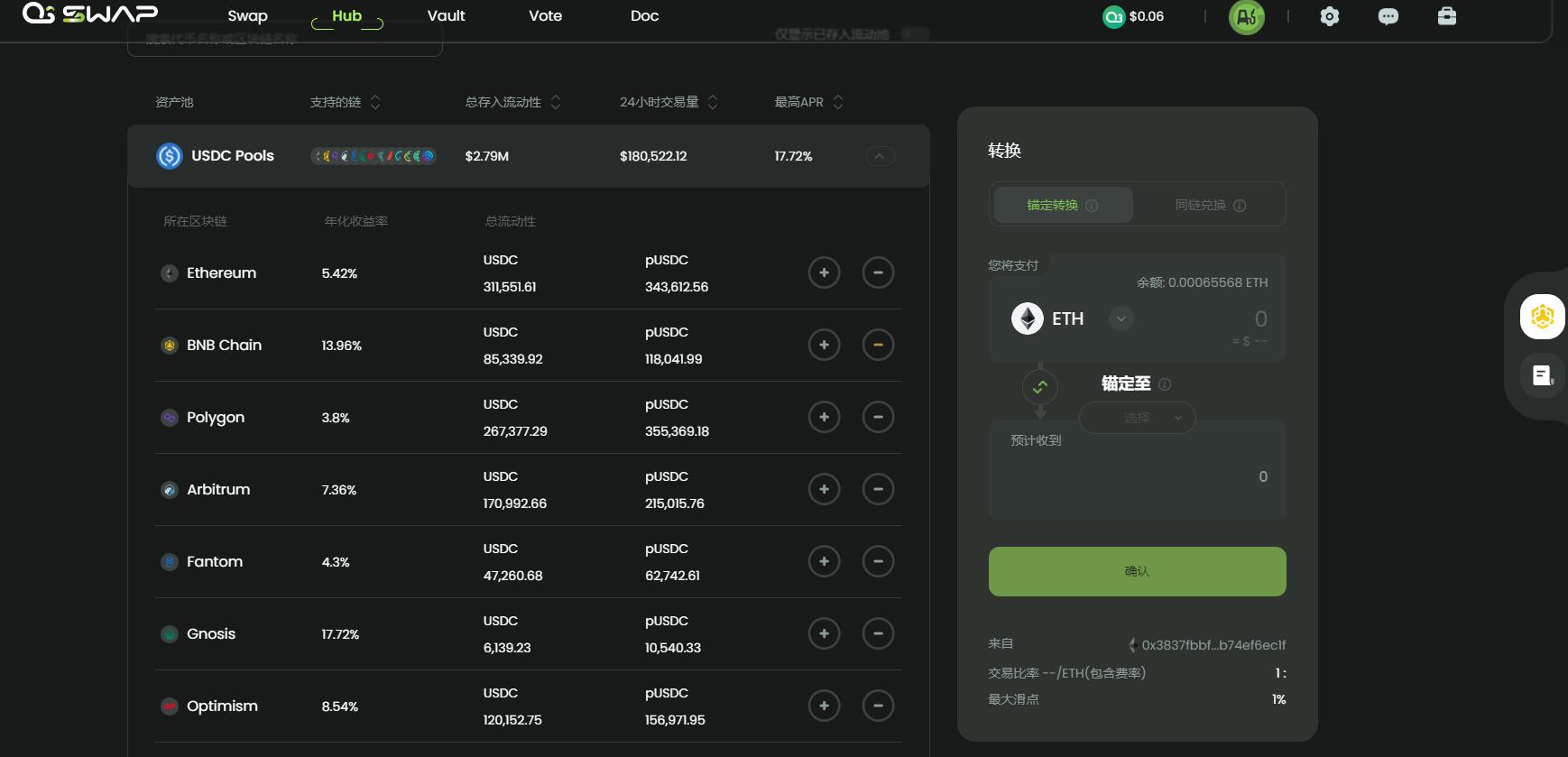Click info icon beside 锚定转换

coord(1092,206)
